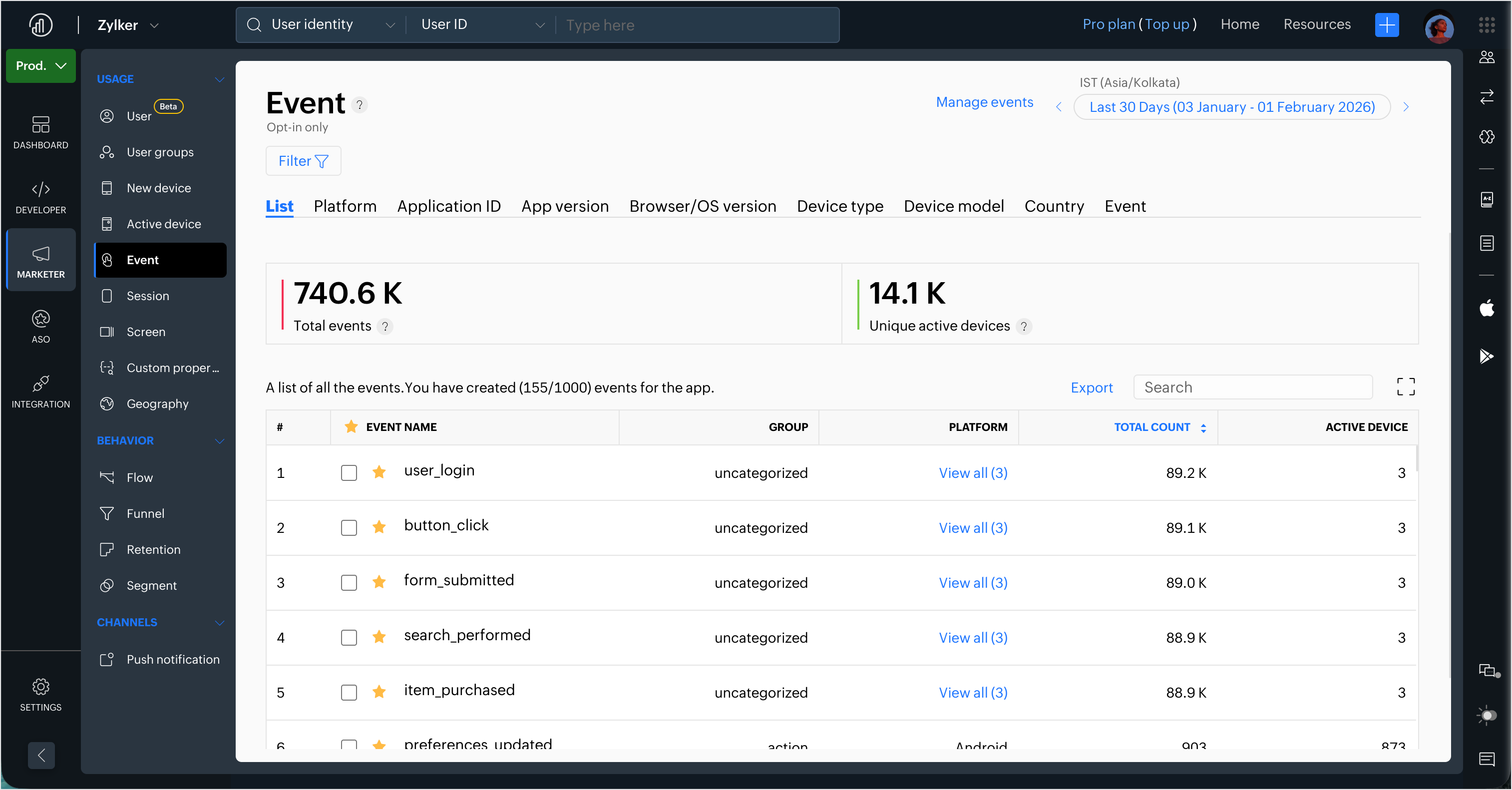
Task: Click the blue plus create button
Action: click(x=1386, y=24)
